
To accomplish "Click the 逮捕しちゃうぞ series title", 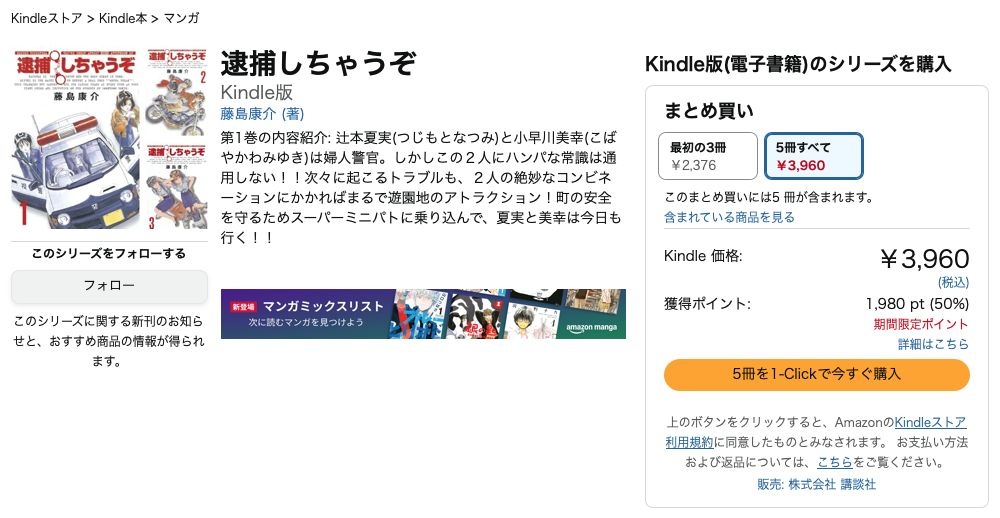I will (x=317, y=63).
